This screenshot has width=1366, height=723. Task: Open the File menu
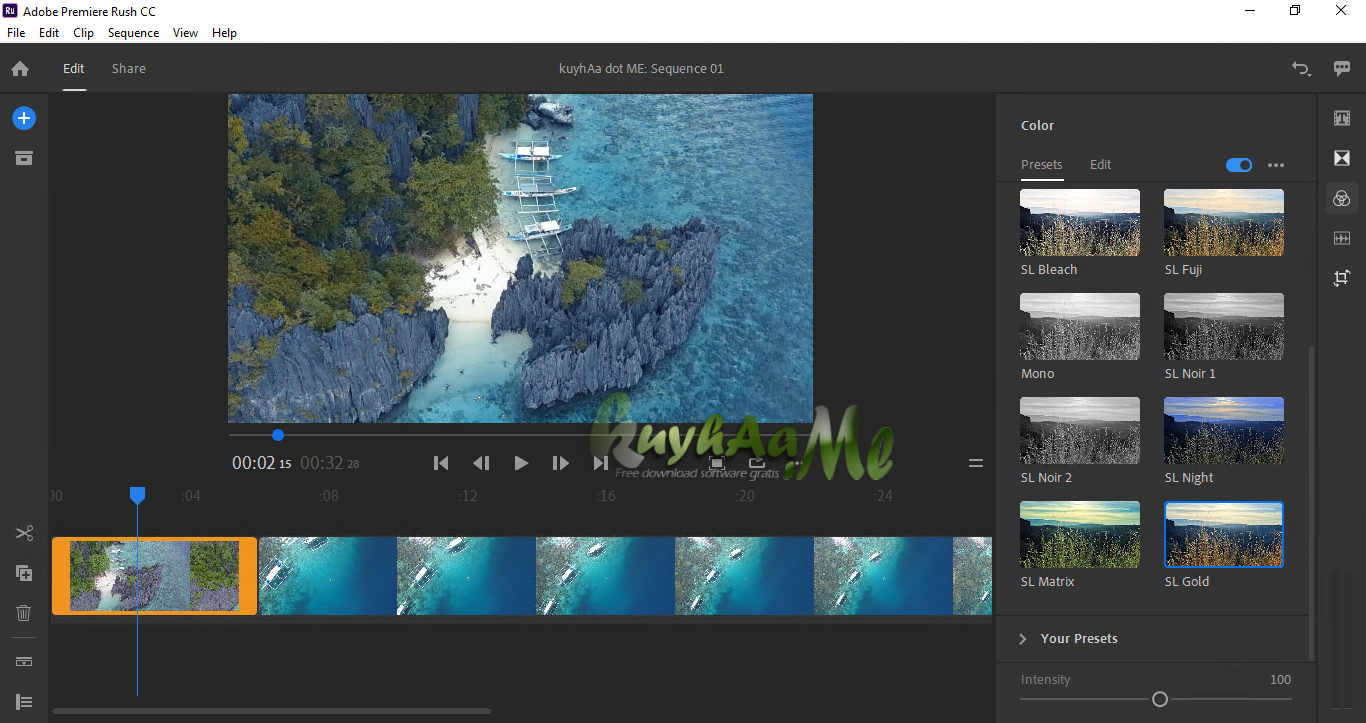(16, 33)
